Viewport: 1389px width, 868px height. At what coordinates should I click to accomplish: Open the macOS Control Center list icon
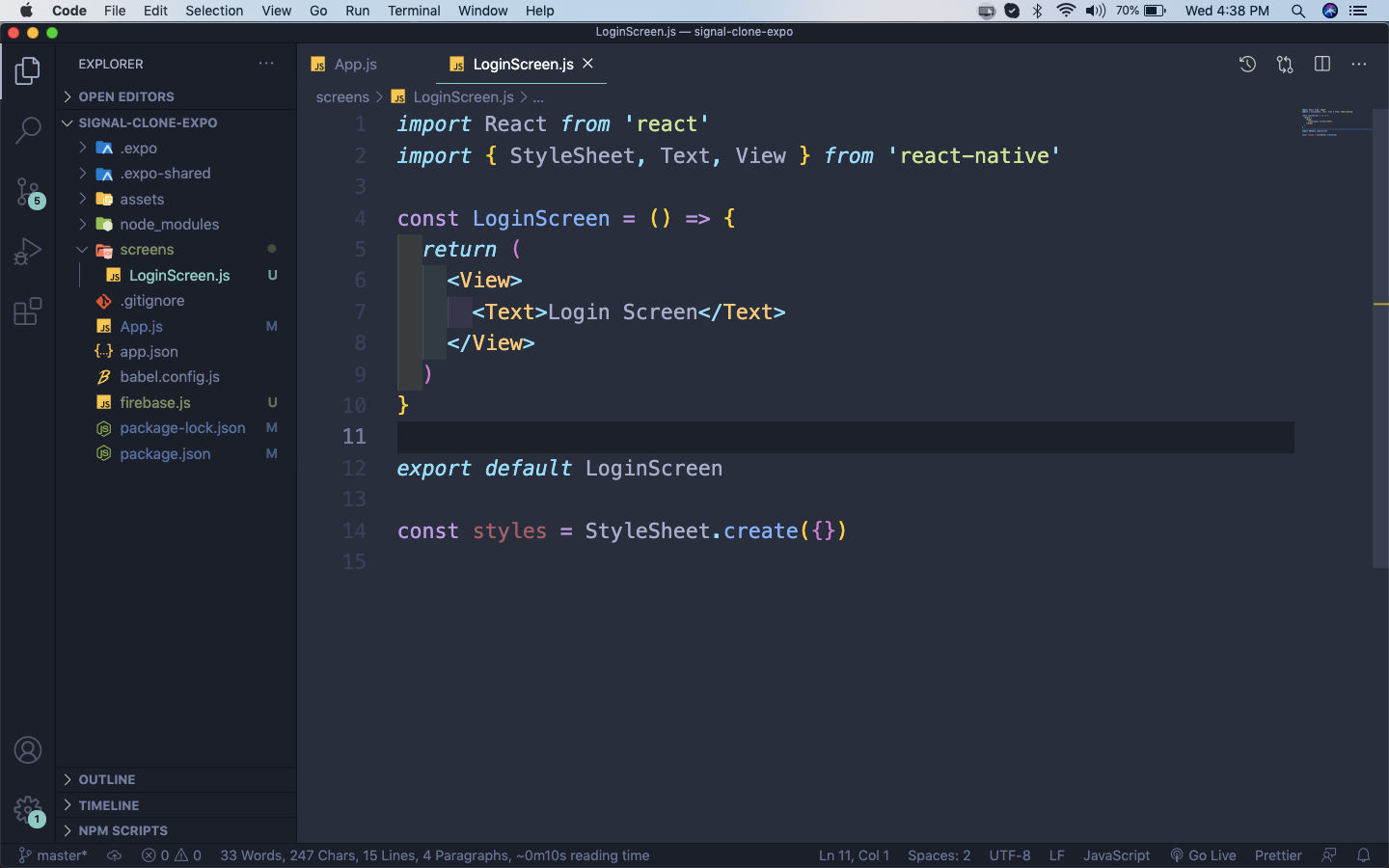click(x=1358, y=11)
